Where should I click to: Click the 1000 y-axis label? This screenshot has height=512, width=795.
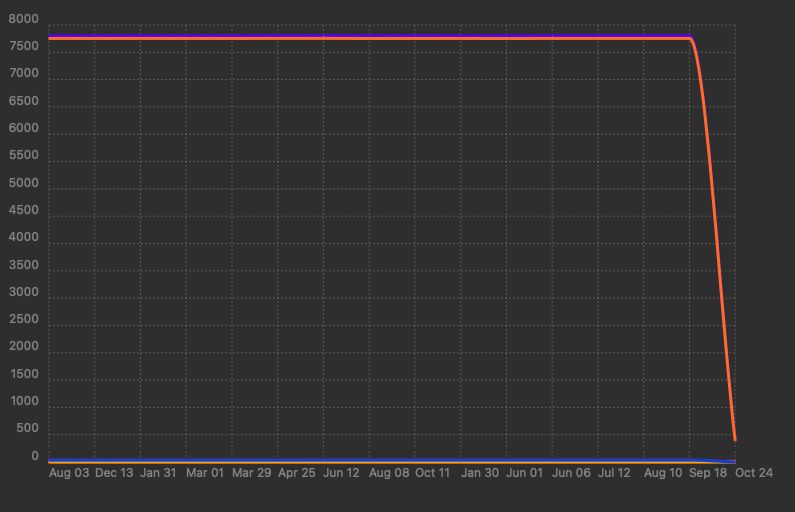[x=24, y=401]
